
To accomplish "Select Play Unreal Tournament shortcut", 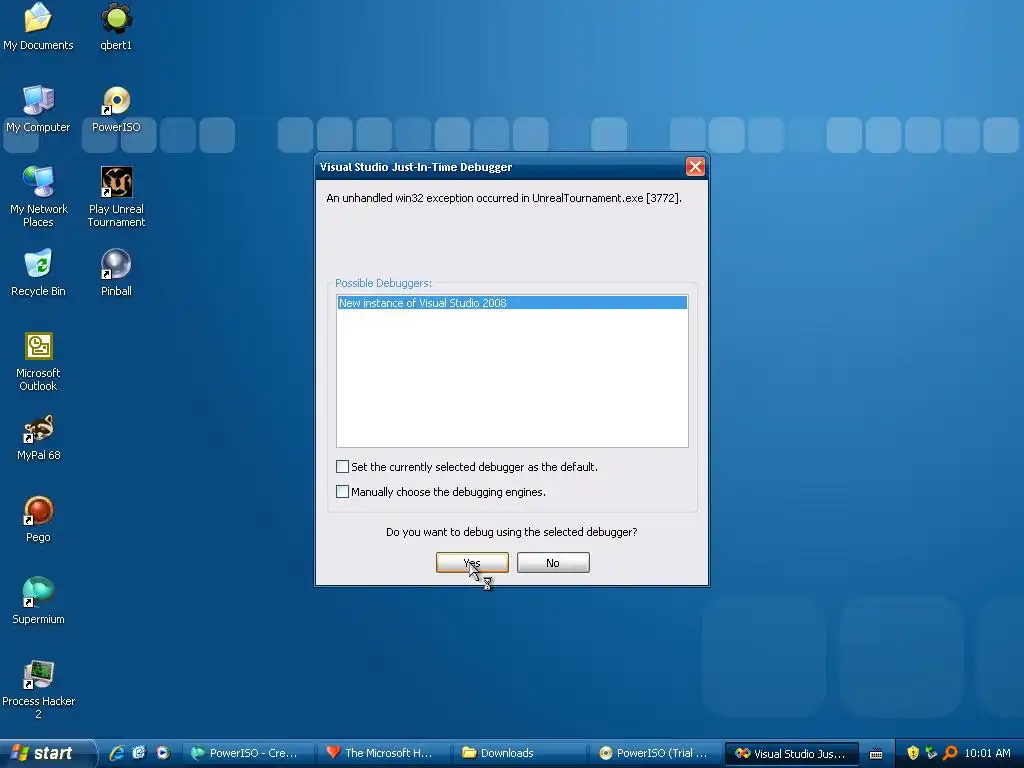I will tap(116, 196).
